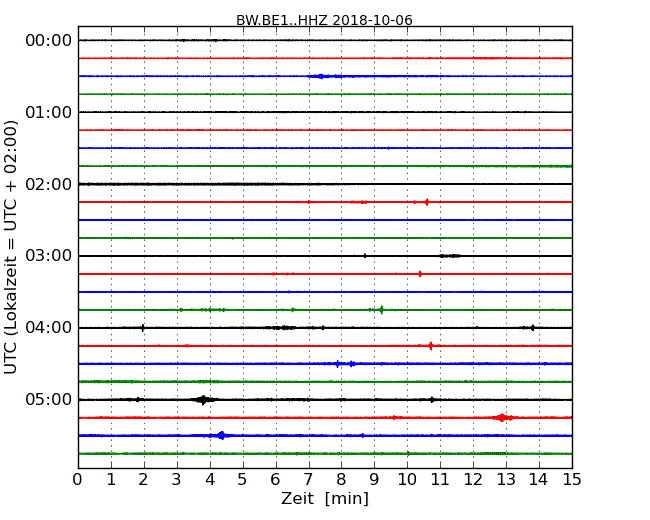
Task: Click the x-axis tick label 12
Action: (x=473, y=479)
